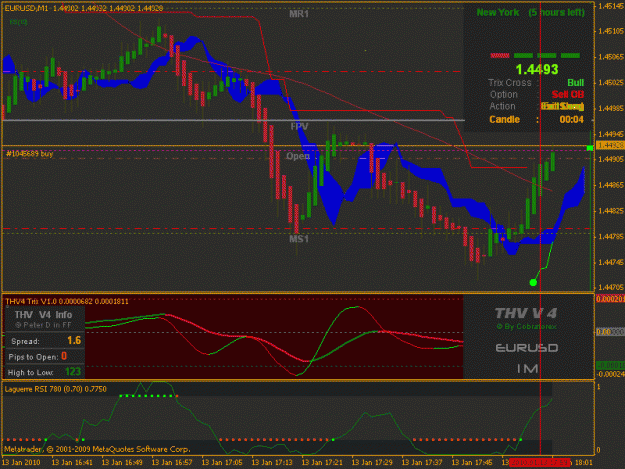Click the By Cobraforex credit text

coord(526,327)
